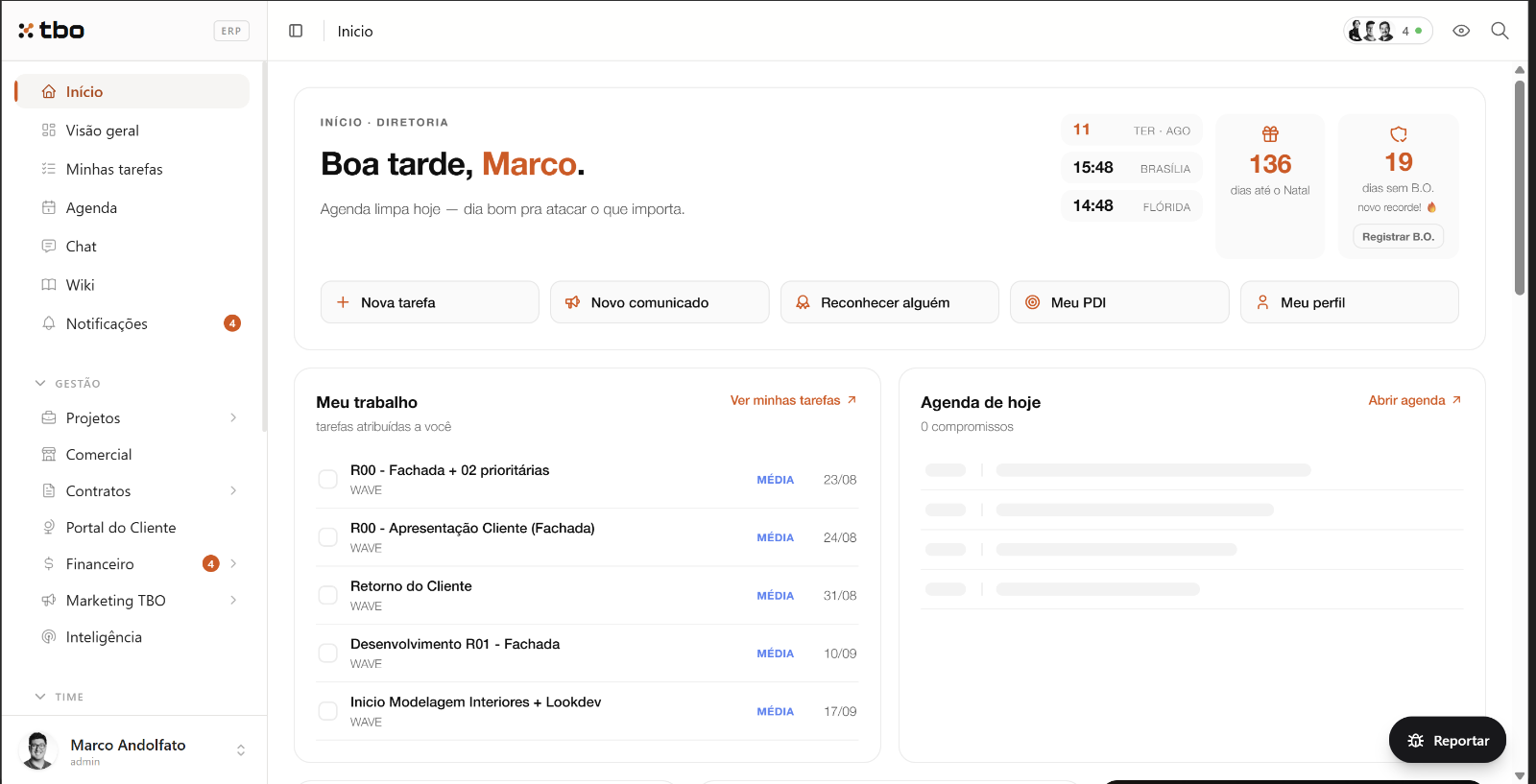Click the scrollbar down arrow
The height and width of the screenshot is (784, 1536).
click(x=1520, y=775)
